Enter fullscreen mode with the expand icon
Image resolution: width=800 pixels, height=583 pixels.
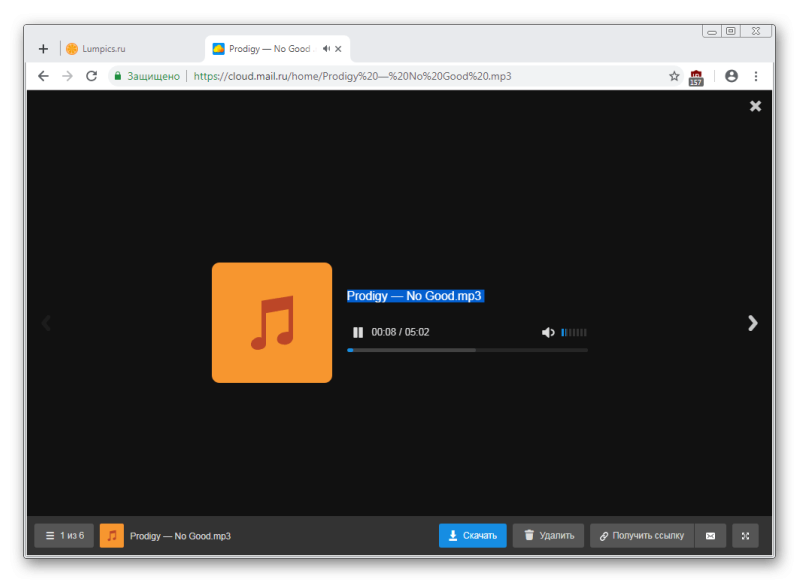745,536
